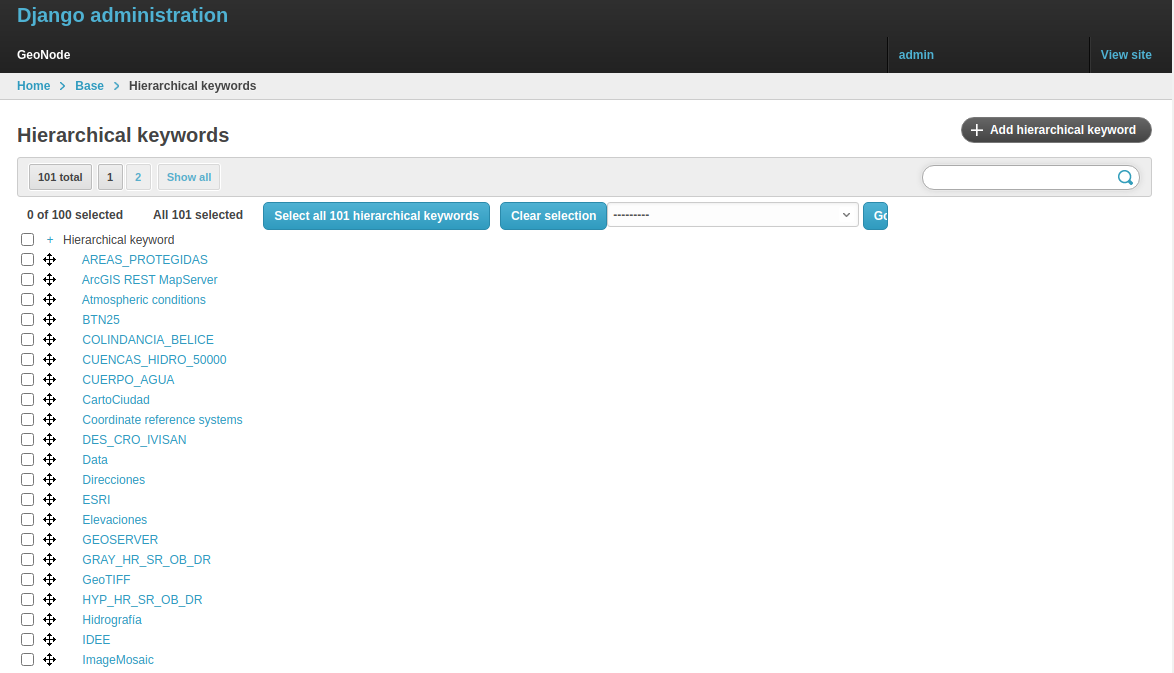Click the move icon next to ImageMosaic

tap(49, 659)
